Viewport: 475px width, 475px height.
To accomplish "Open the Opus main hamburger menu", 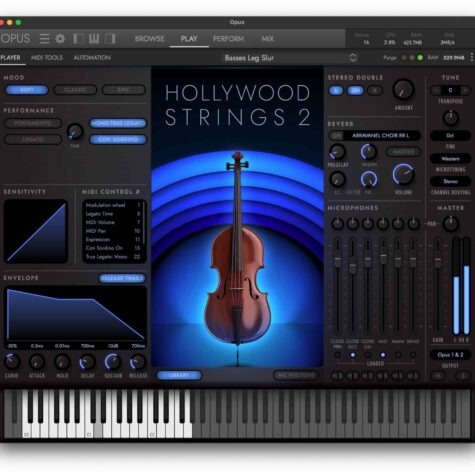I will pyautogui.click(x=44, y=39).
